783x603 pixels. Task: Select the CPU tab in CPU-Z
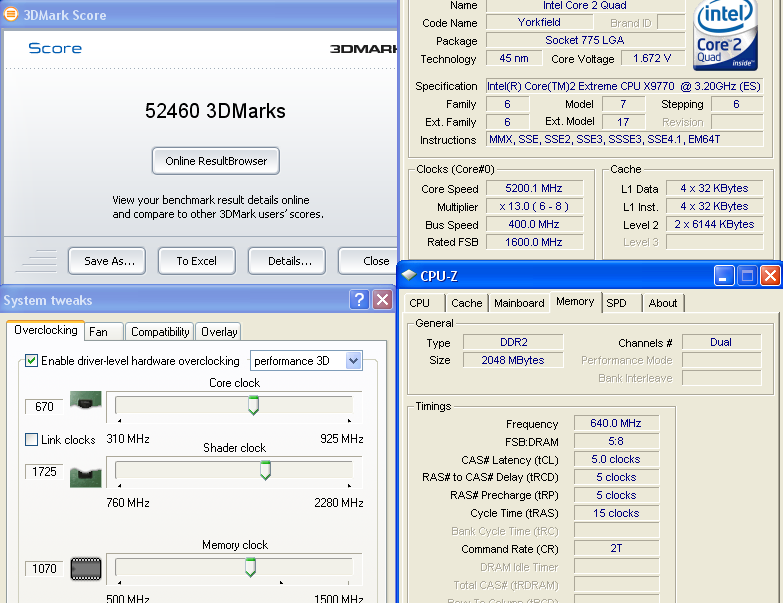[x=424, y=303]
